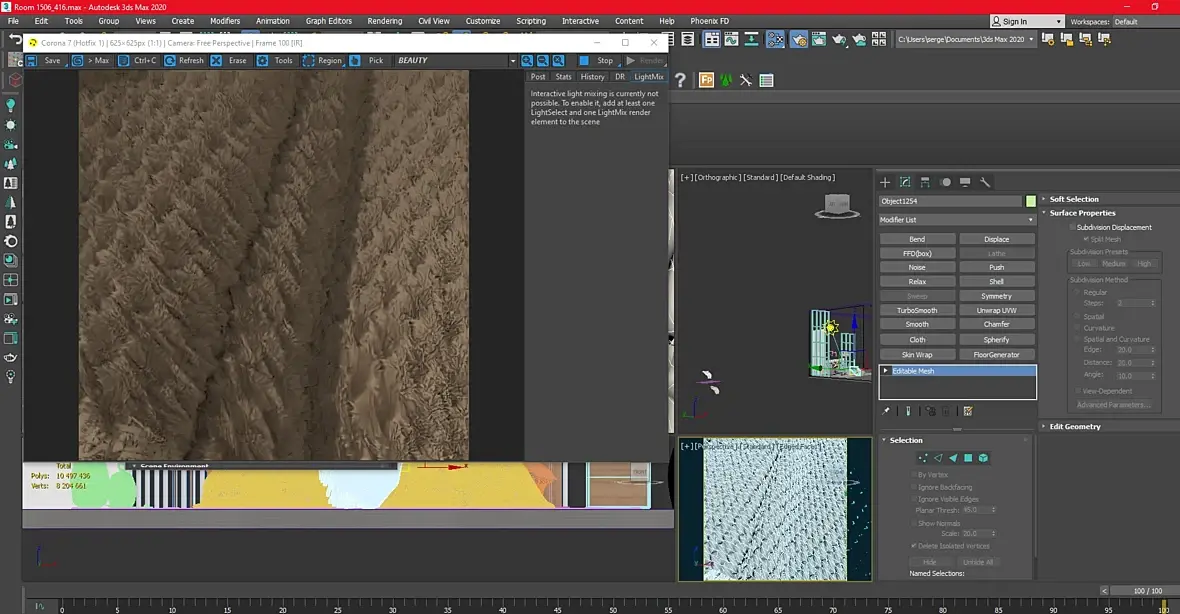Open the Utilities wrench panel tab
This screenshot has height=614, width=1180.
pos(984,182)
